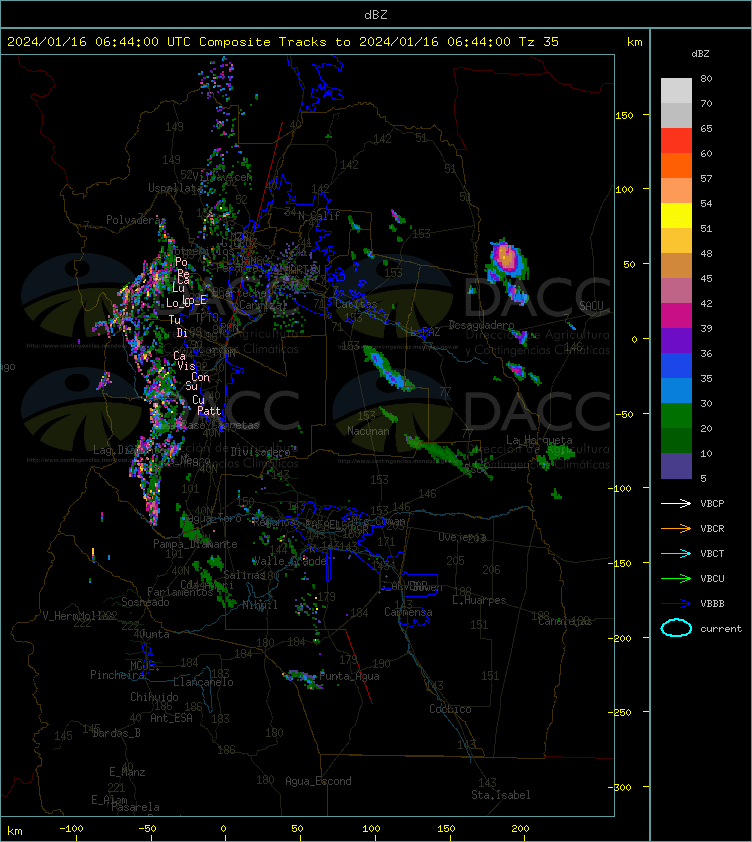Pick the red 60-65 dBZ swatch
This screenshot has height=842, width=752.
click(676, 141)
